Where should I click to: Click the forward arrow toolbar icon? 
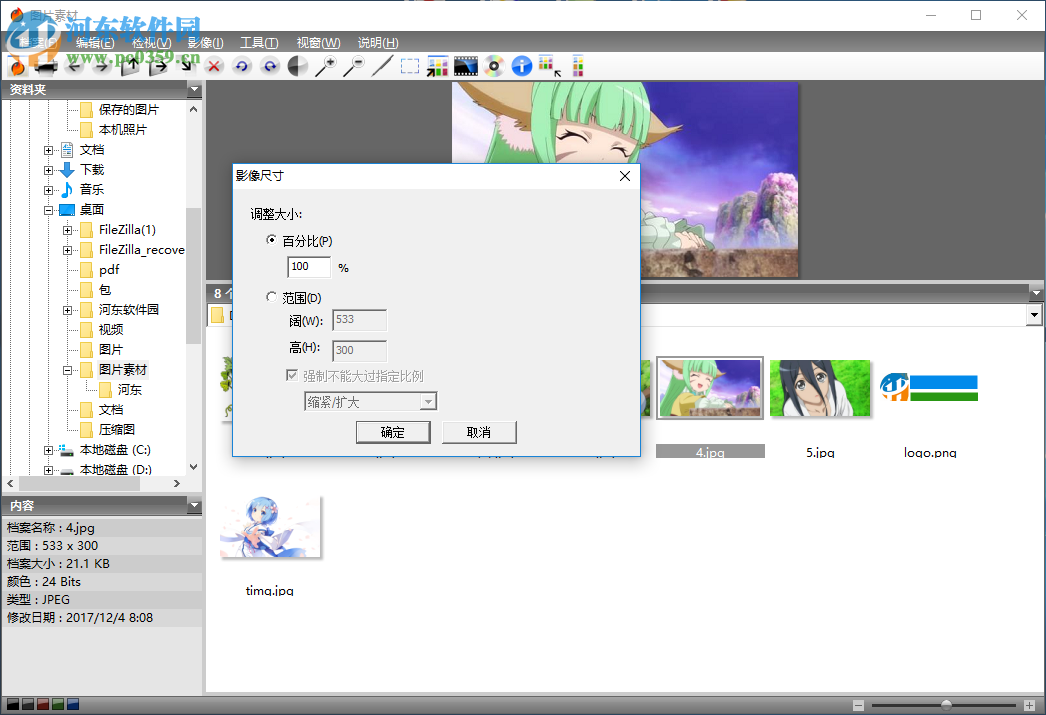click(x=102, y=66)
